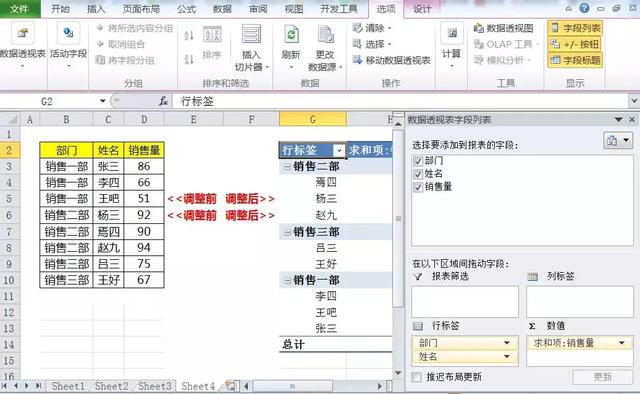This screenshot has width=640, height=394.
Task: Click the 更改数据源 change data source icon
Action: point(325,34)
